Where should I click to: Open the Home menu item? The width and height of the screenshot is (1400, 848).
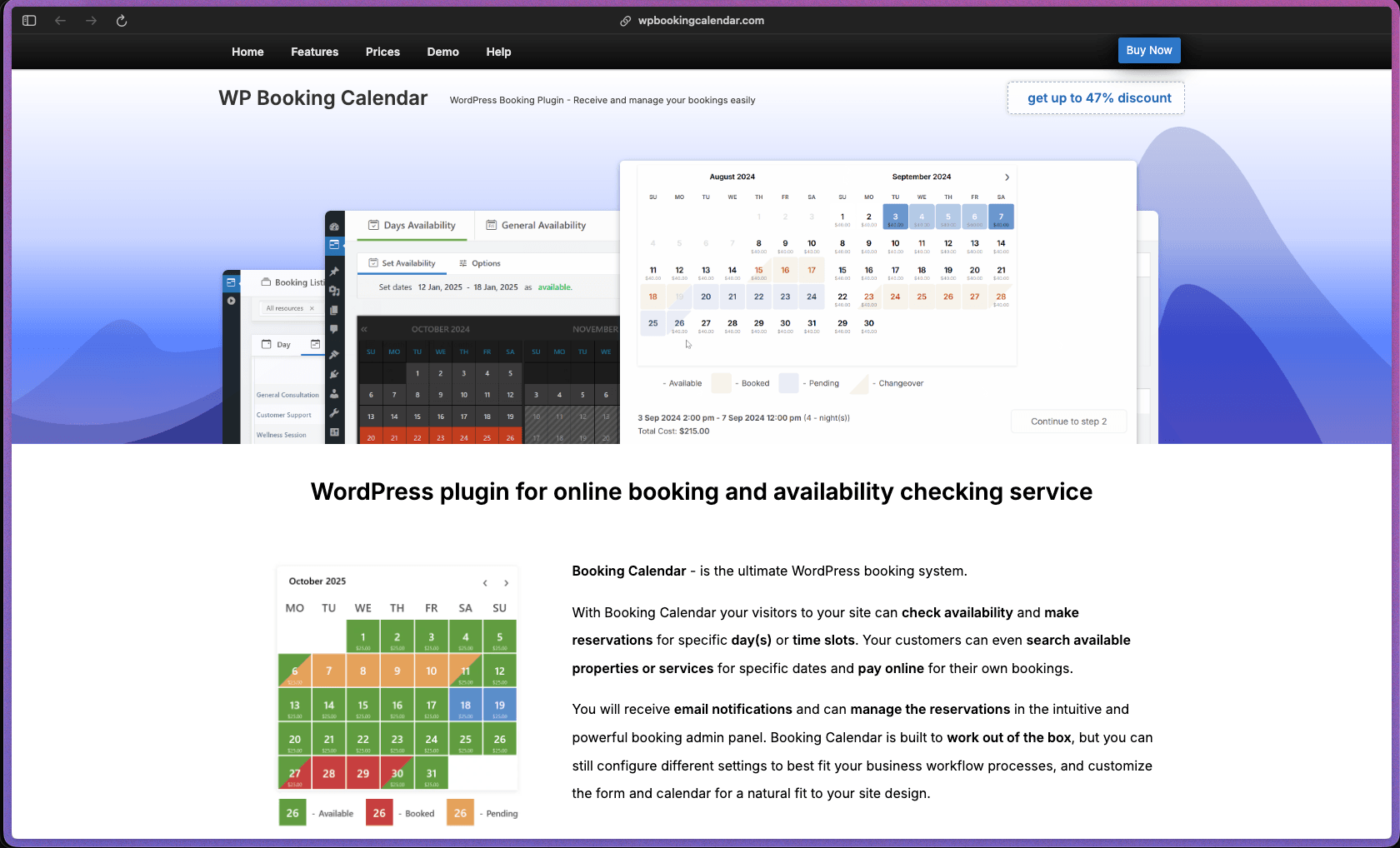click(x=247, y=52)
